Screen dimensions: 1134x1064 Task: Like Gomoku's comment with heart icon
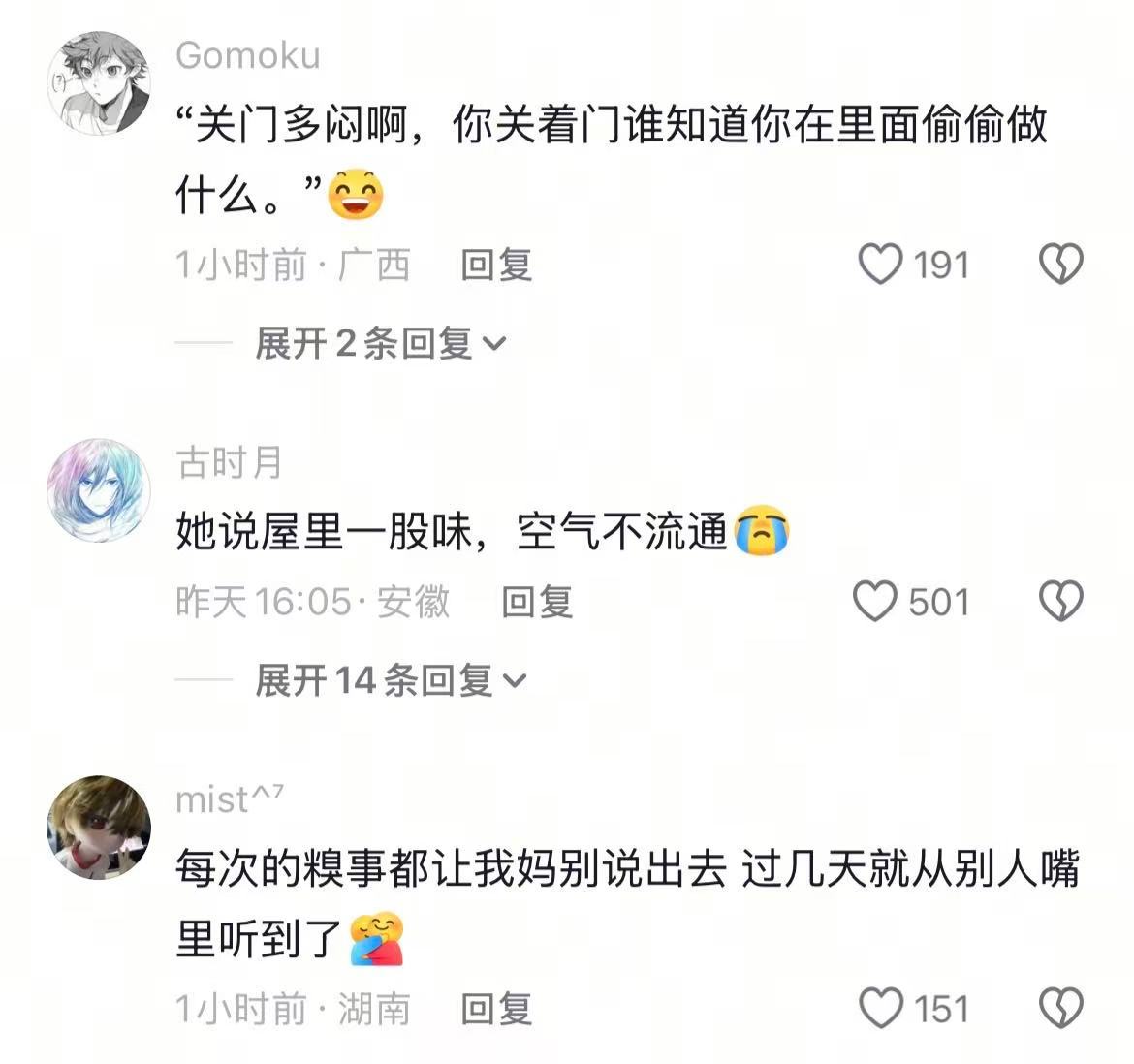[x=880, y=264]
